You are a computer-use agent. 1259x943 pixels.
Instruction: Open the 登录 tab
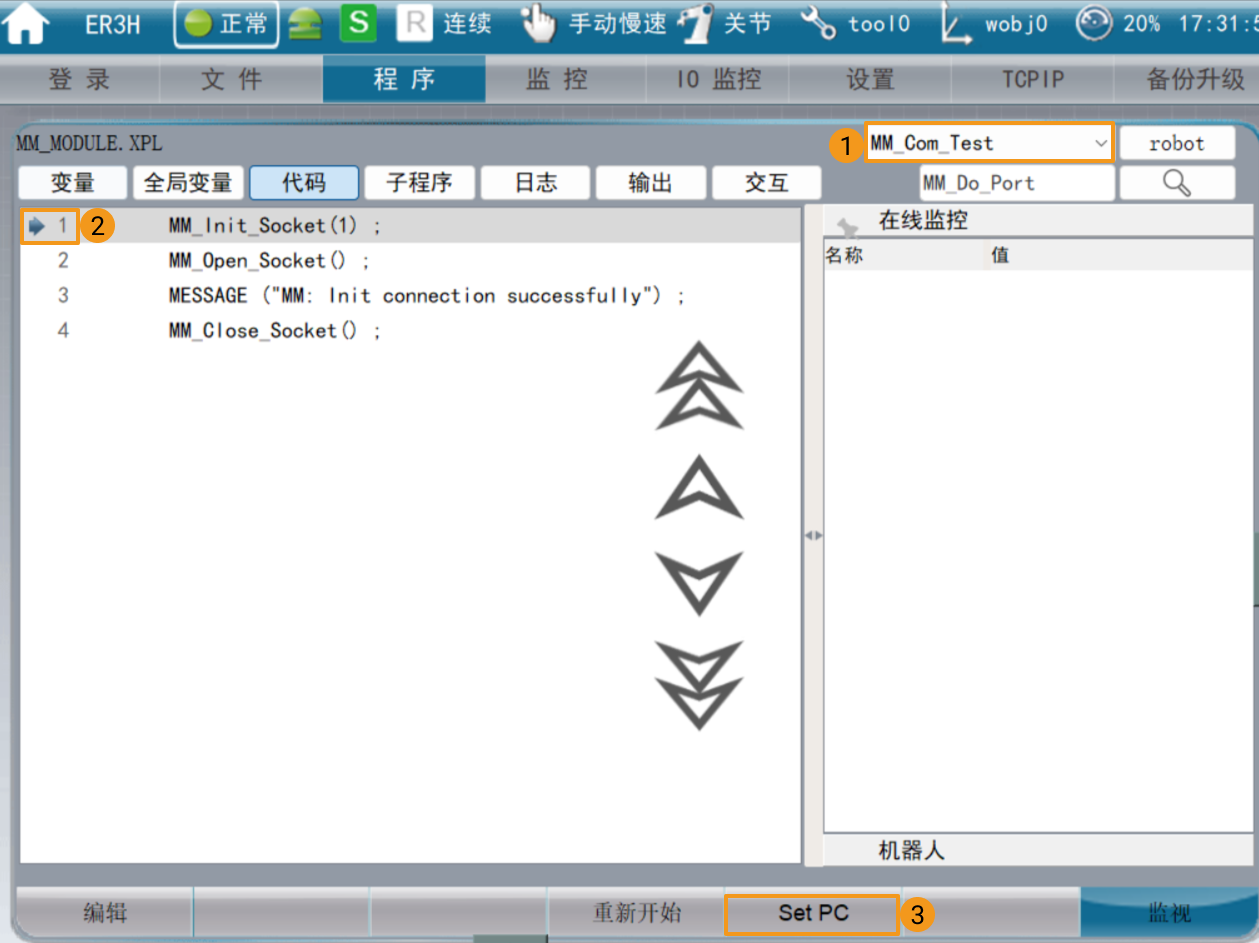80,80
